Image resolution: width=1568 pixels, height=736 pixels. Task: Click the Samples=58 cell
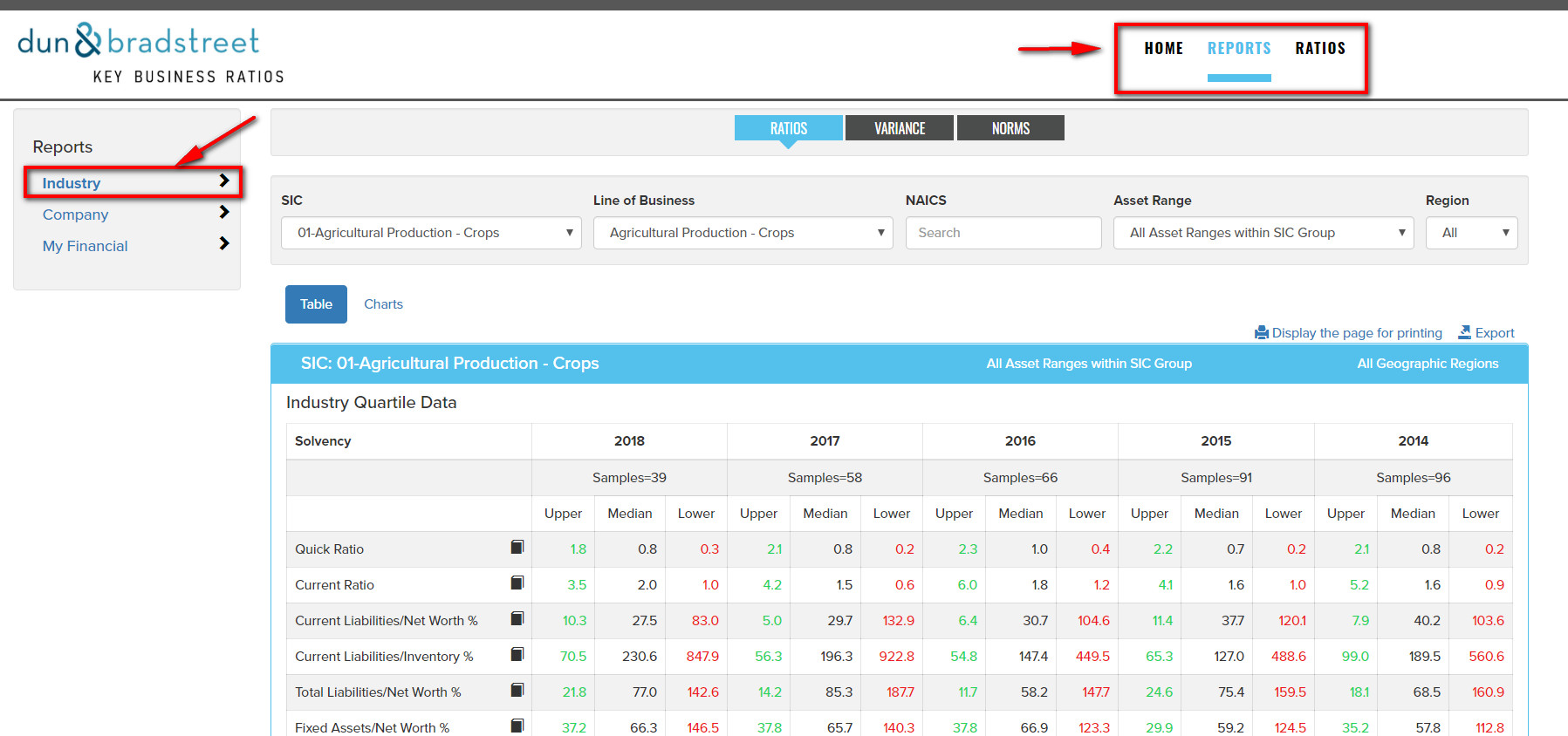pos(825,478)
